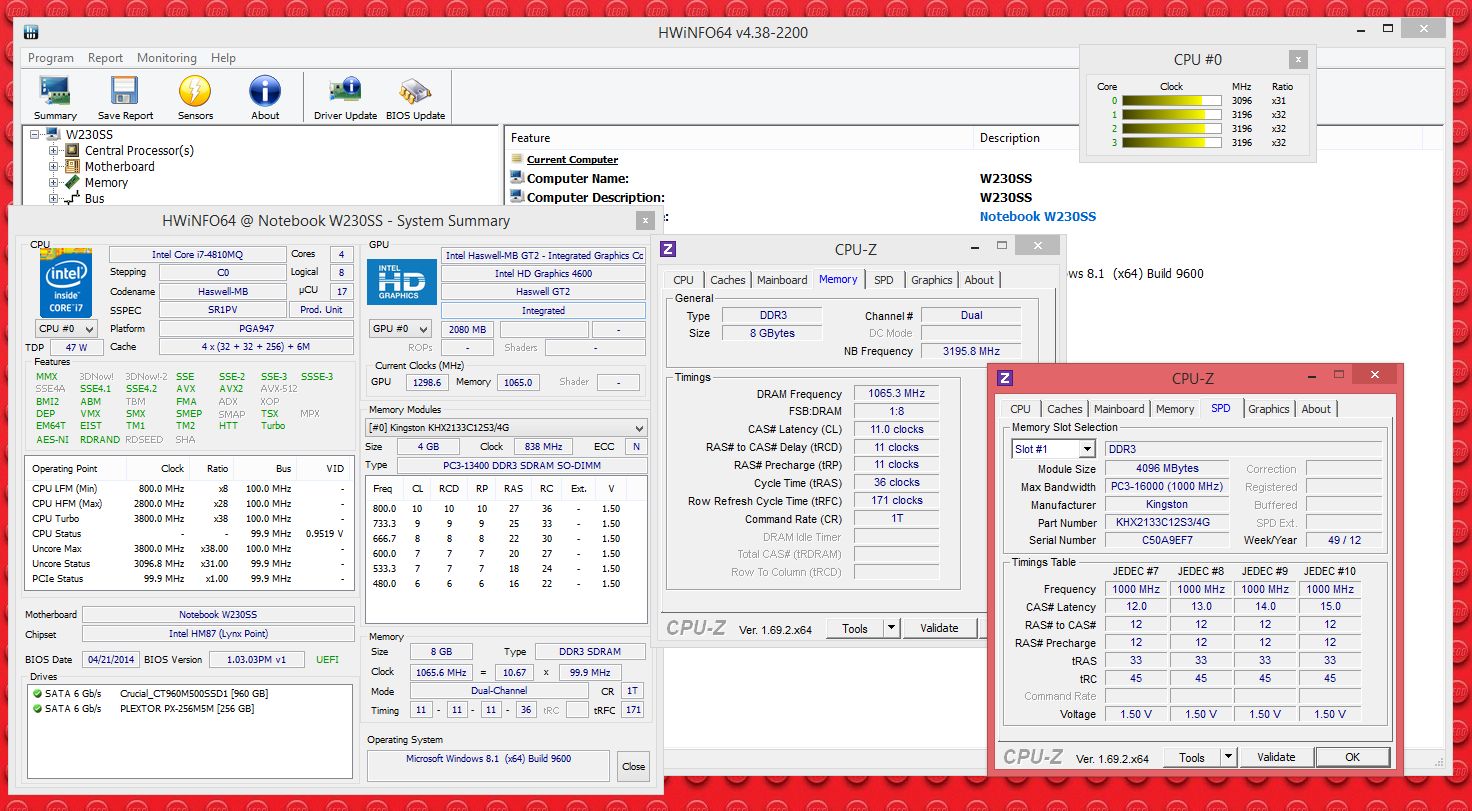Image resolution: width=1472 pixels, height=811 pixels.
Task: Click the Prod. Unit field
Action: [322, 310]
